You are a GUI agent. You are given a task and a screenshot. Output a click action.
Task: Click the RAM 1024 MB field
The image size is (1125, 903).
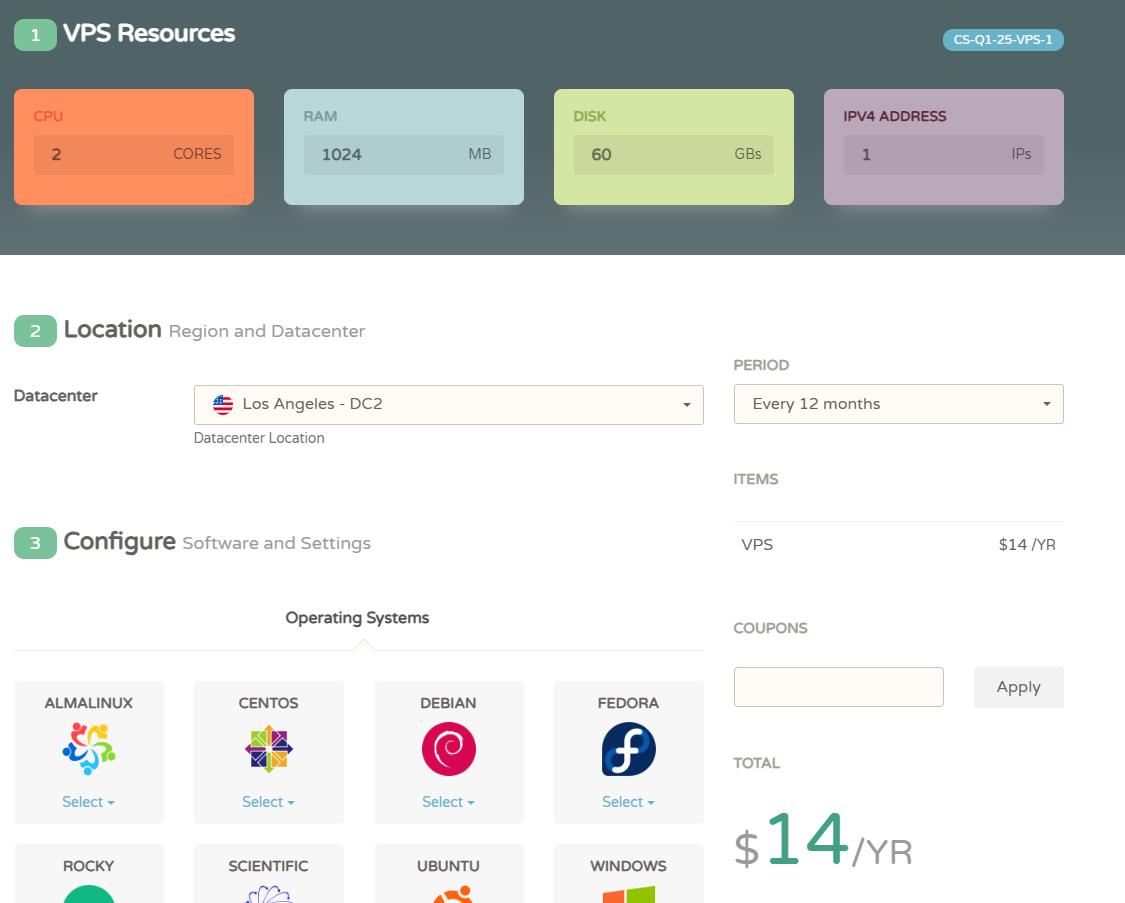tap(403, 155)
